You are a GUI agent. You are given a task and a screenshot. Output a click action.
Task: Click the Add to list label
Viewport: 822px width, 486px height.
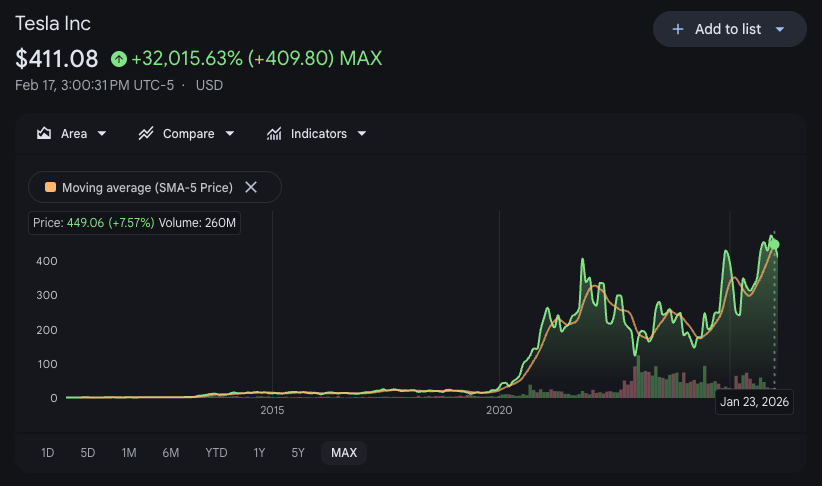click(x=728, y=29)
